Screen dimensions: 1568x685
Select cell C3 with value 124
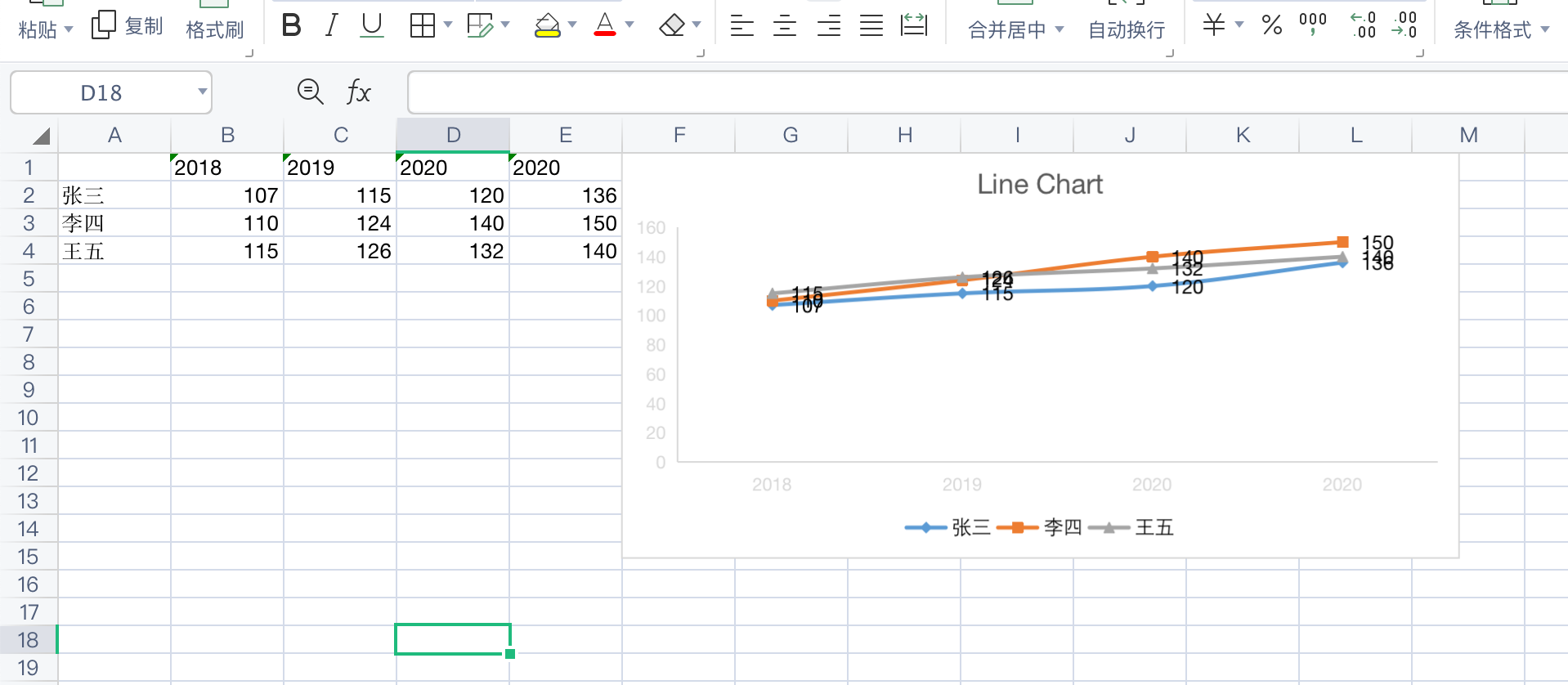click(x=340, y=223)
